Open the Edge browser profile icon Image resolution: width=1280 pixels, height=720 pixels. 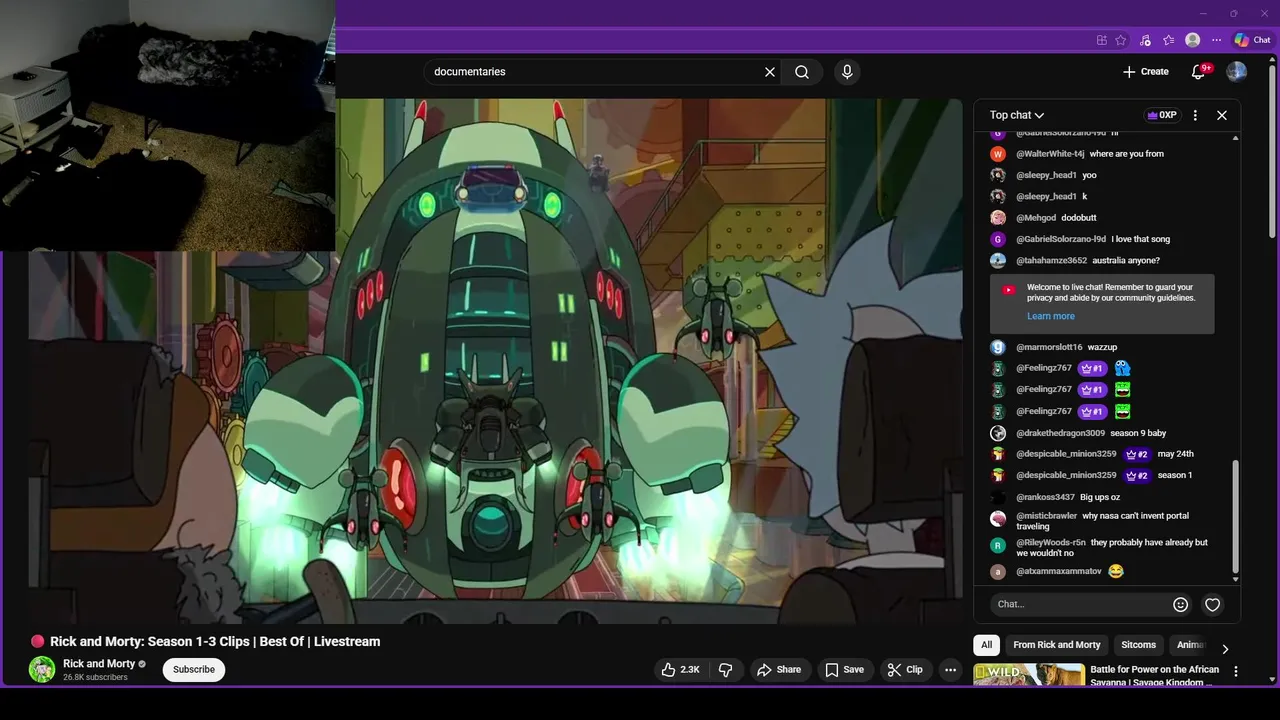point(1192,40)
